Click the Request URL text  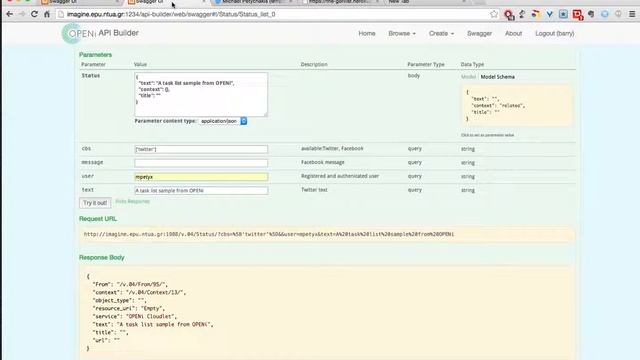click(x=269, y=234)
